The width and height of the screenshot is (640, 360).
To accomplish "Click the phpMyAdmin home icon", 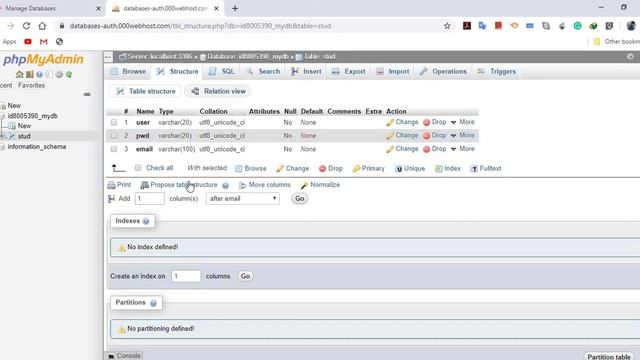I will [x=19, y=74].
